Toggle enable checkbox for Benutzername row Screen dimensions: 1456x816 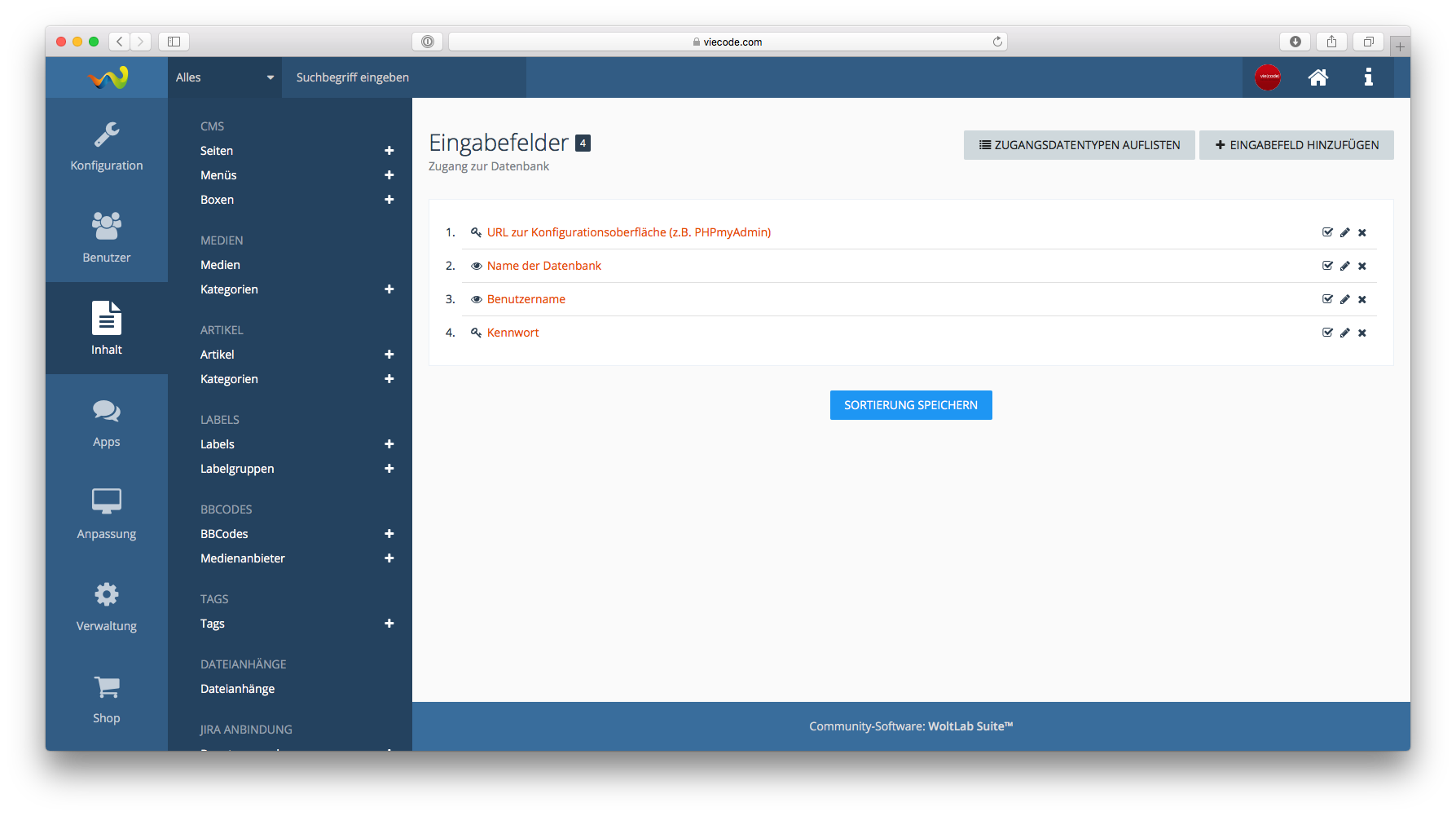[x=1327, y=299]
